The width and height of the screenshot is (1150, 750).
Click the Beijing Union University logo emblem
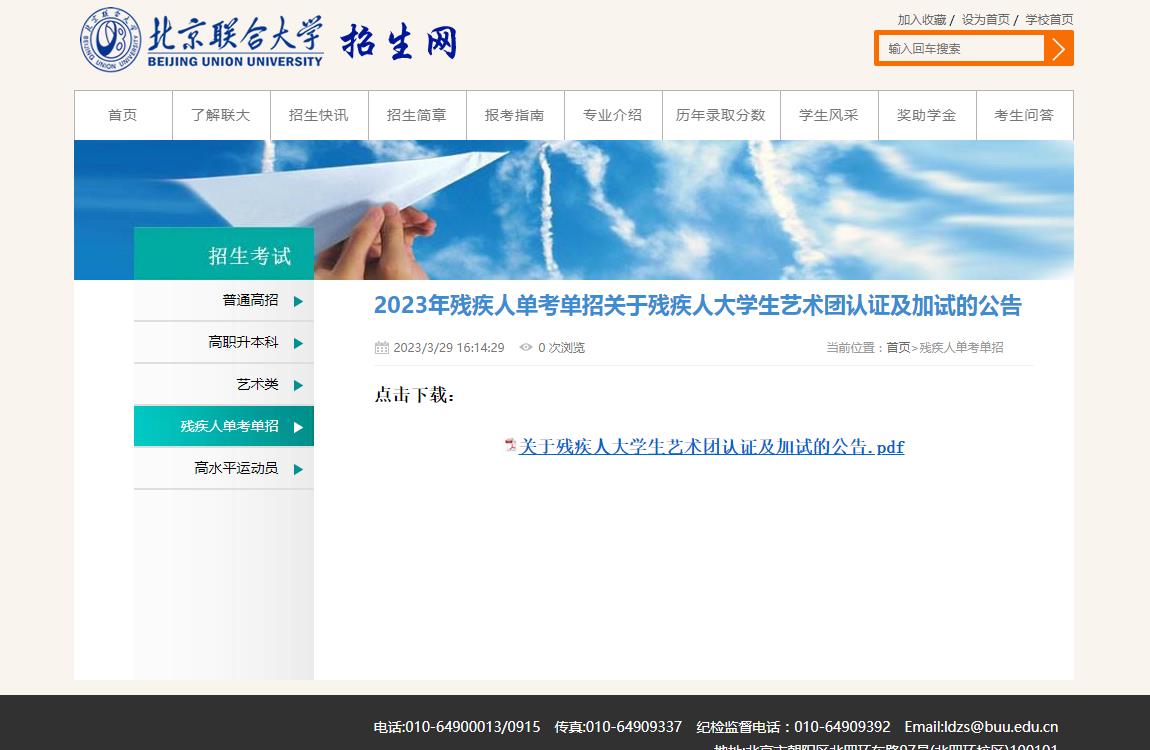coord(110,40)
